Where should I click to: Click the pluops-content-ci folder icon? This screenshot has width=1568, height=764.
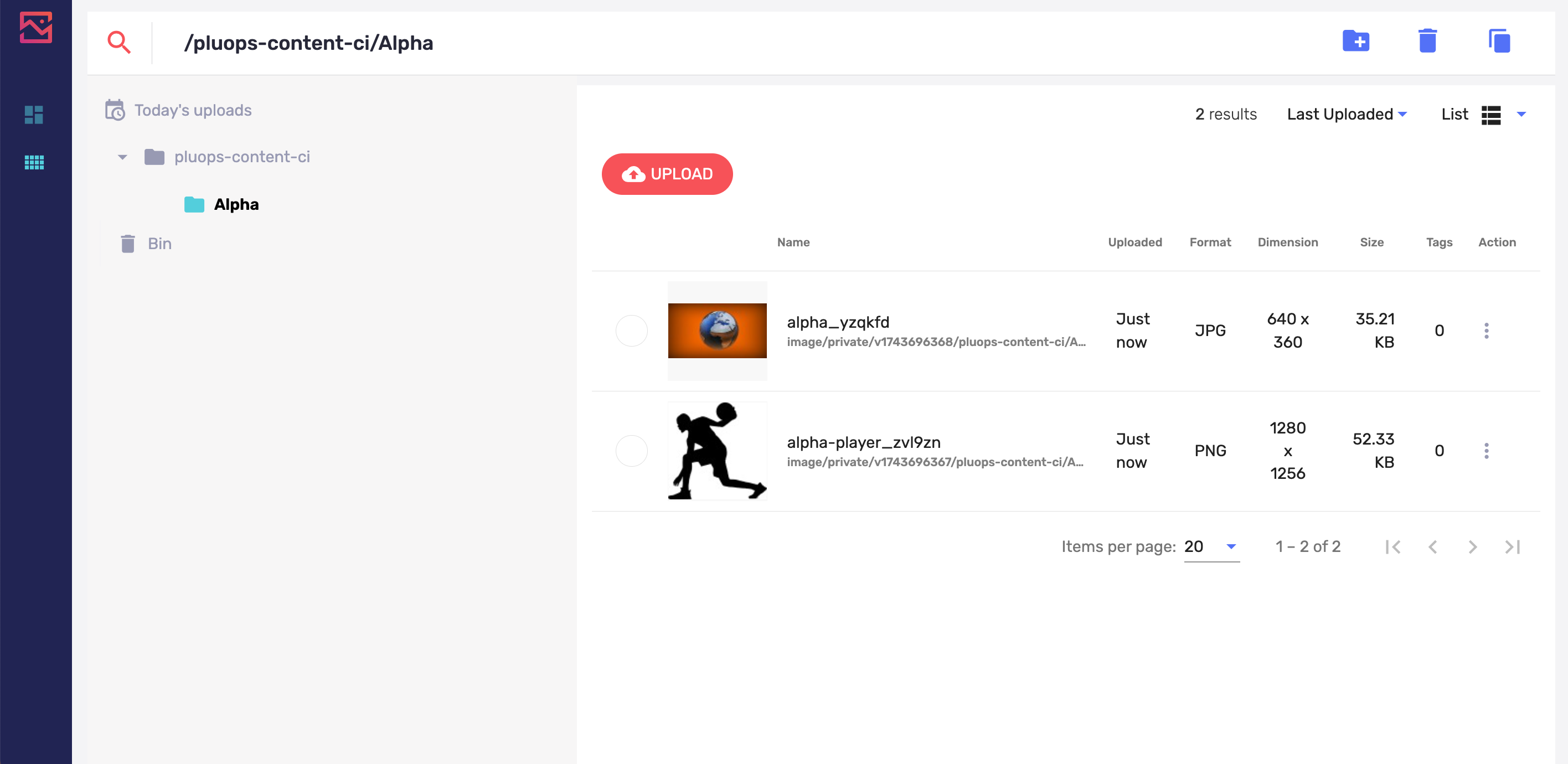pos(154,157)
